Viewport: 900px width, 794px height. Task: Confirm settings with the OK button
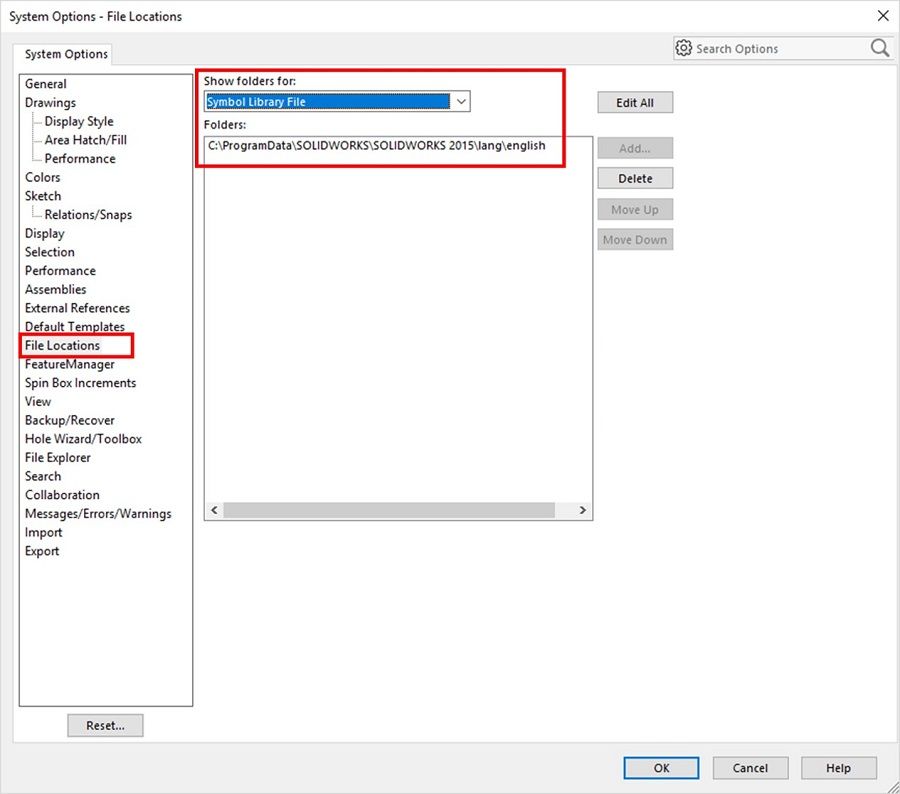click(x=661, y=768)
